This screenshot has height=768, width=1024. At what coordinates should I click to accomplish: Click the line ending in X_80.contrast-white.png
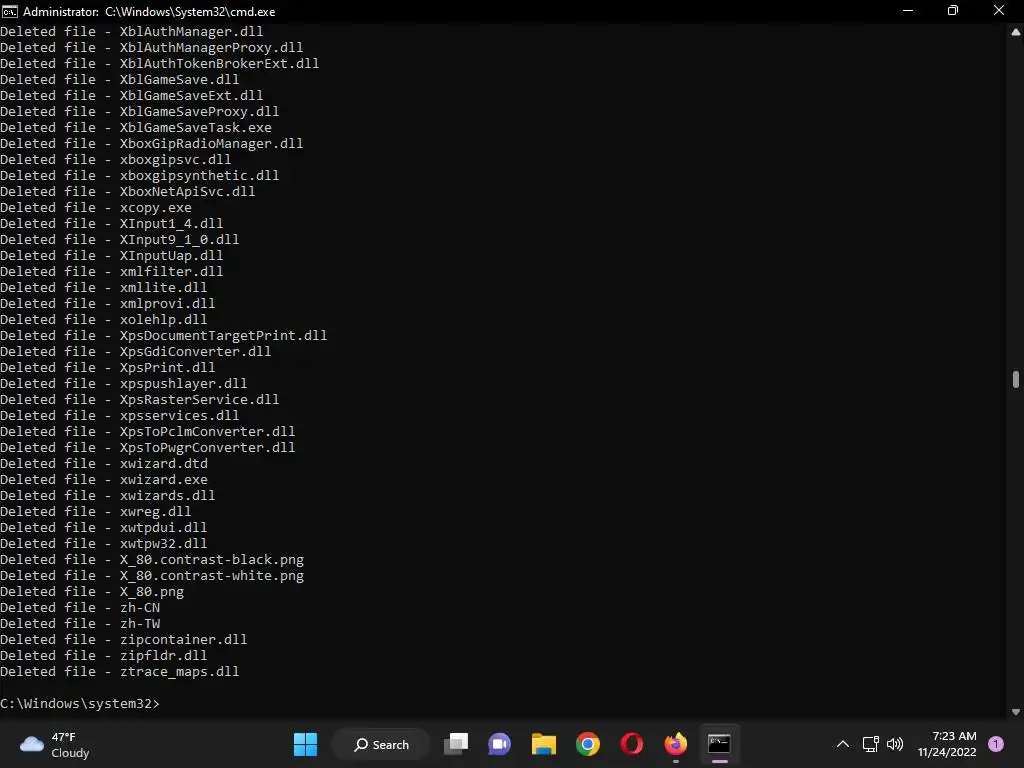tap(152, 575)
